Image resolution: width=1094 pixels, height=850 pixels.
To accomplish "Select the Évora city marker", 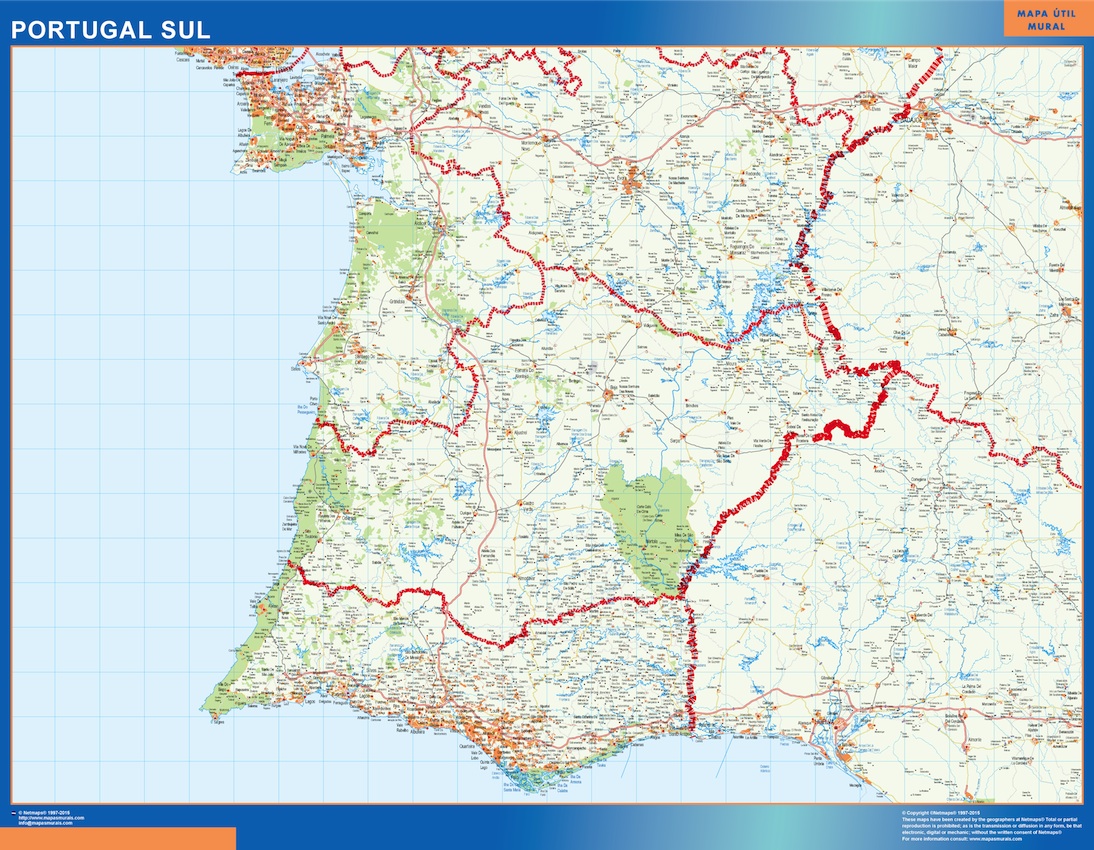I will (x=634, y=184).
